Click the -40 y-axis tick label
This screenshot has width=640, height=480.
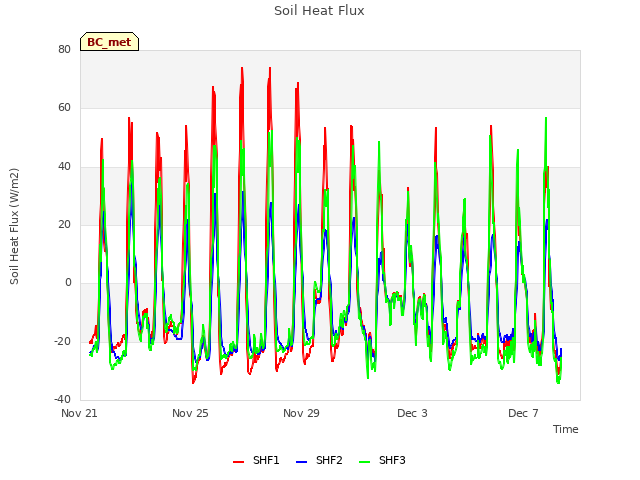63,400
